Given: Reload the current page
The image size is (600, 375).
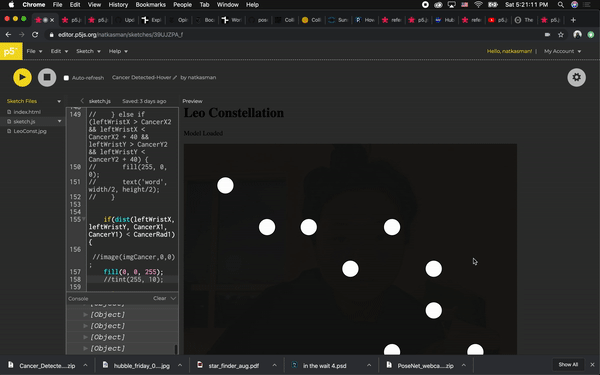Looking at the screenshot, I should pos(35,34).
